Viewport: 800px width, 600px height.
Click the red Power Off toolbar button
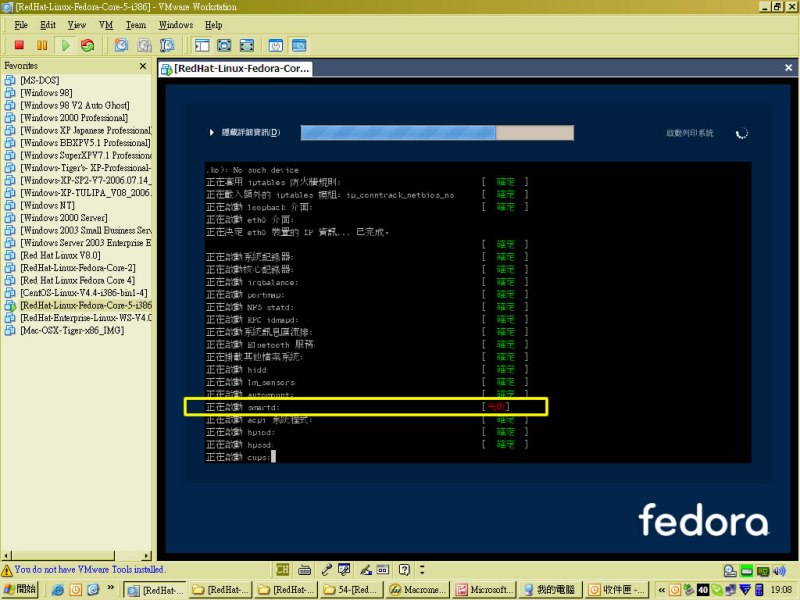point(19,45)
